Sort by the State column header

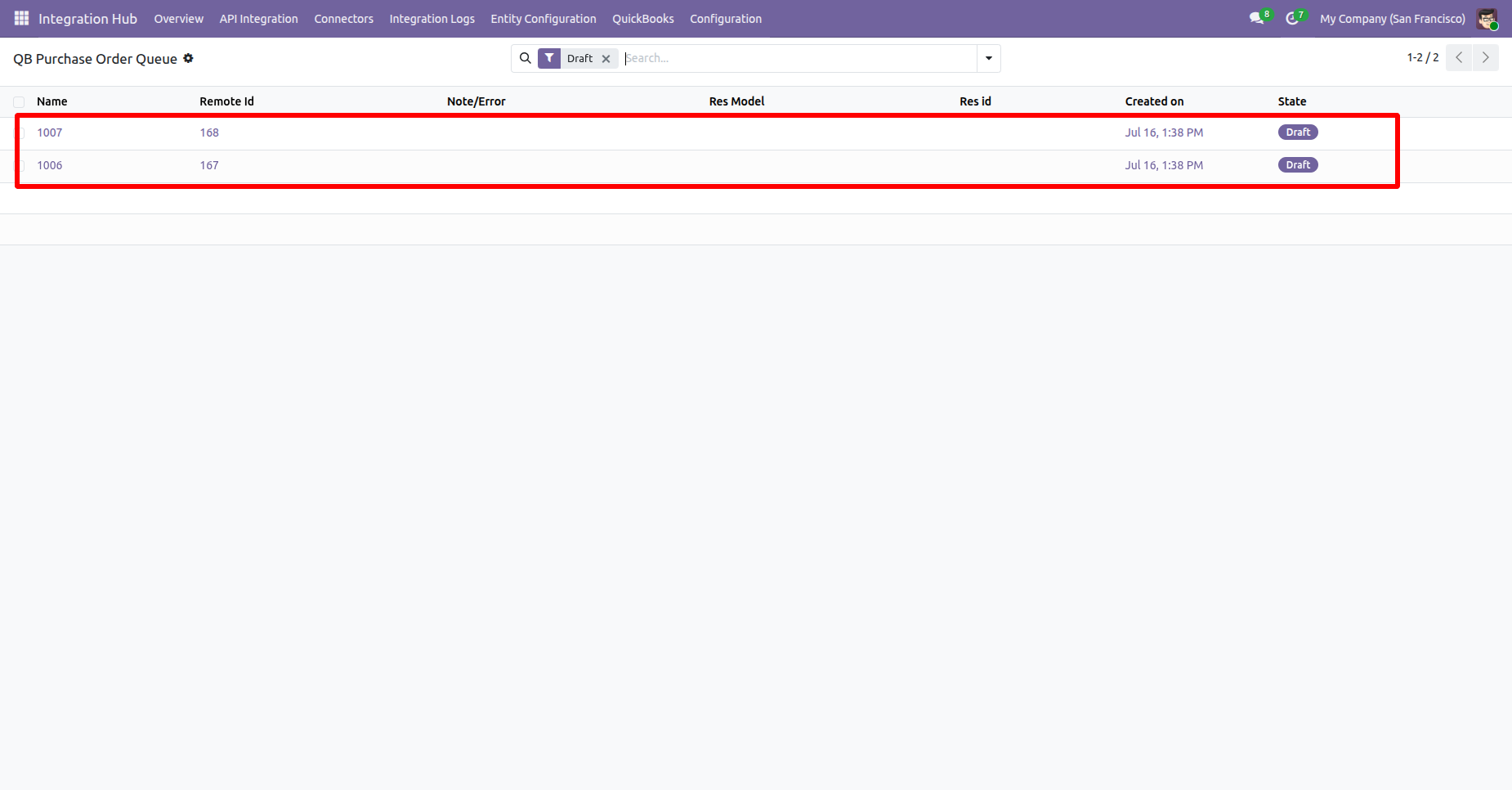(x=1292, y=101)
